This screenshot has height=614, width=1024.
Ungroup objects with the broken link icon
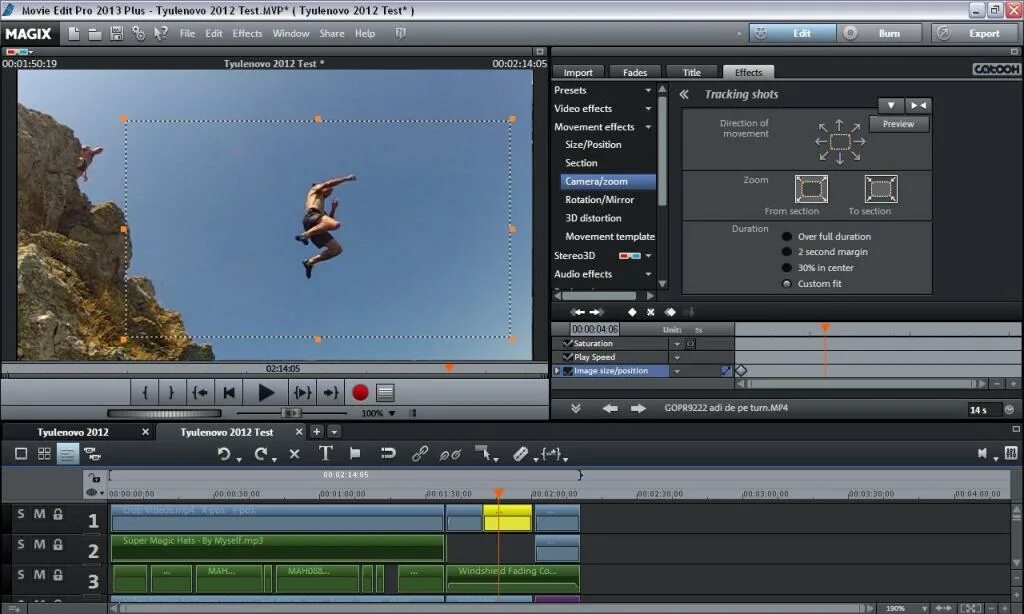click(x=450, y=453)
